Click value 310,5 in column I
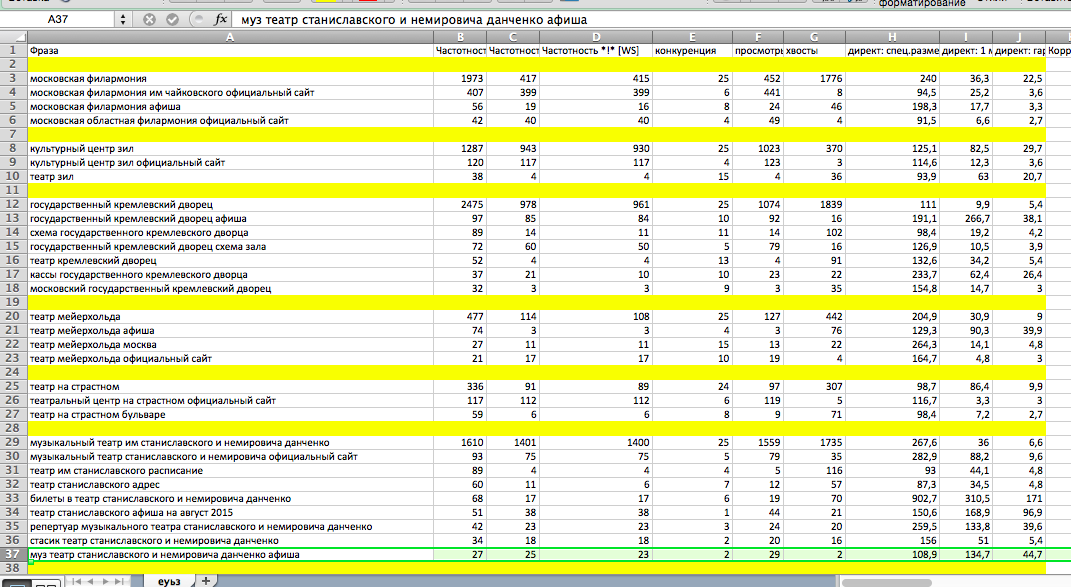1071x587 pixels. [x=966, y=498]
